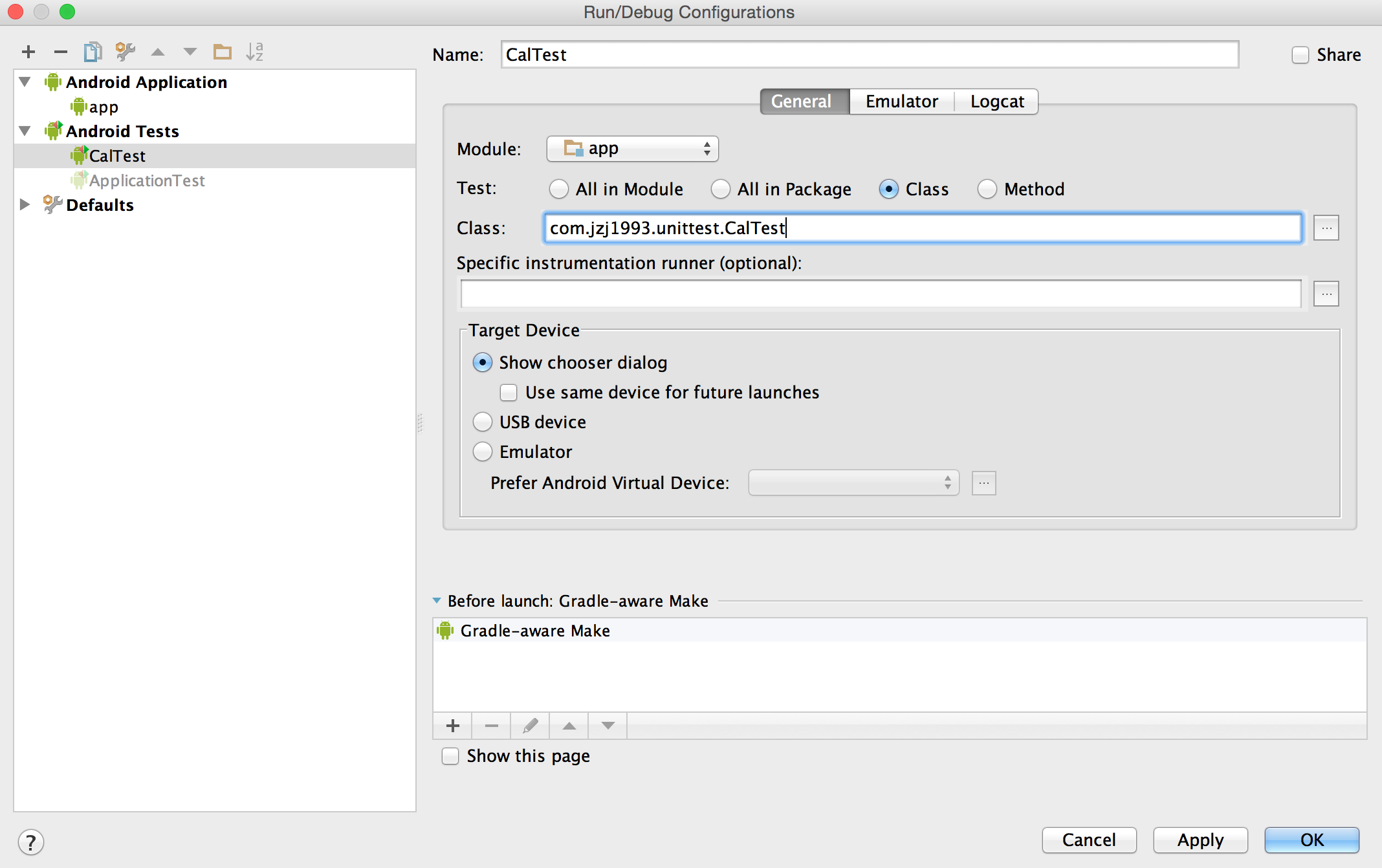Click in the Name text field
The width and height of the screenshot is (1382, 868).
(x=869, y=55)
